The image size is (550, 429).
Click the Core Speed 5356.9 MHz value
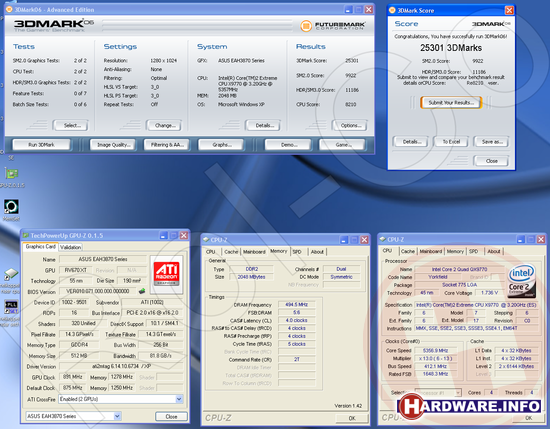click(436, 350)
